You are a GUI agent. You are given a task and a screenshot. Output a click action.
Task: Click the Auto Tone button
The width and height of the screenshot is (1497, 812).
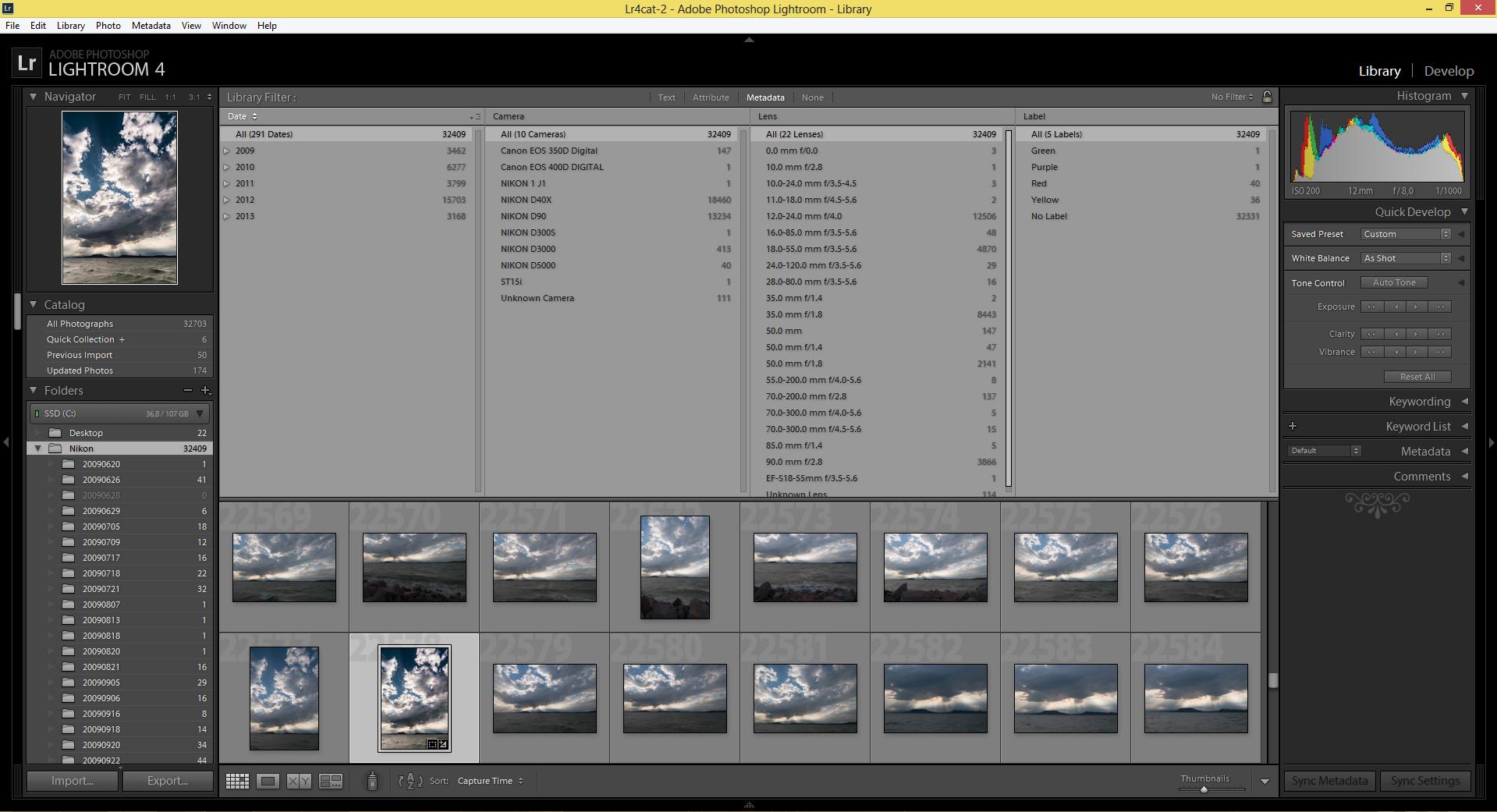[x=1394, y=282]
